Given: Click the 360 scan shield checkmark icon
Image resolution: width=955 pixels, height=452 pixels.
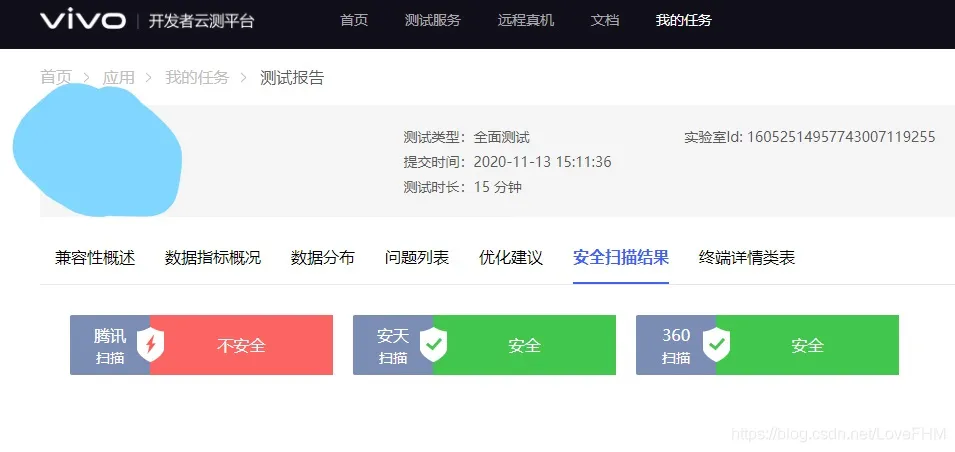Looking at the screenshot, I should tap(716, 345).
